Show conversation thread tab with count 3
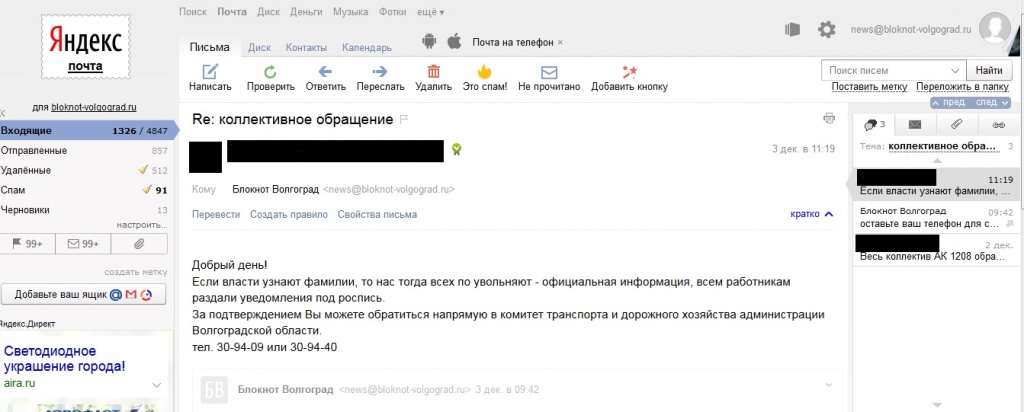Screen dimensions: 1024x412 point(874,125)
